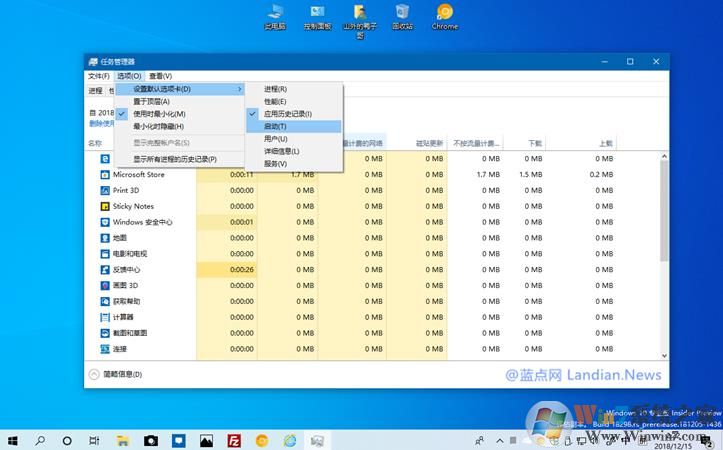Image resolution: width=723 pixels, height=450 pixels.
Task: Choose 性能(E) in the default tab submenu
Action: pyautogui.click(x=275, y=101)
